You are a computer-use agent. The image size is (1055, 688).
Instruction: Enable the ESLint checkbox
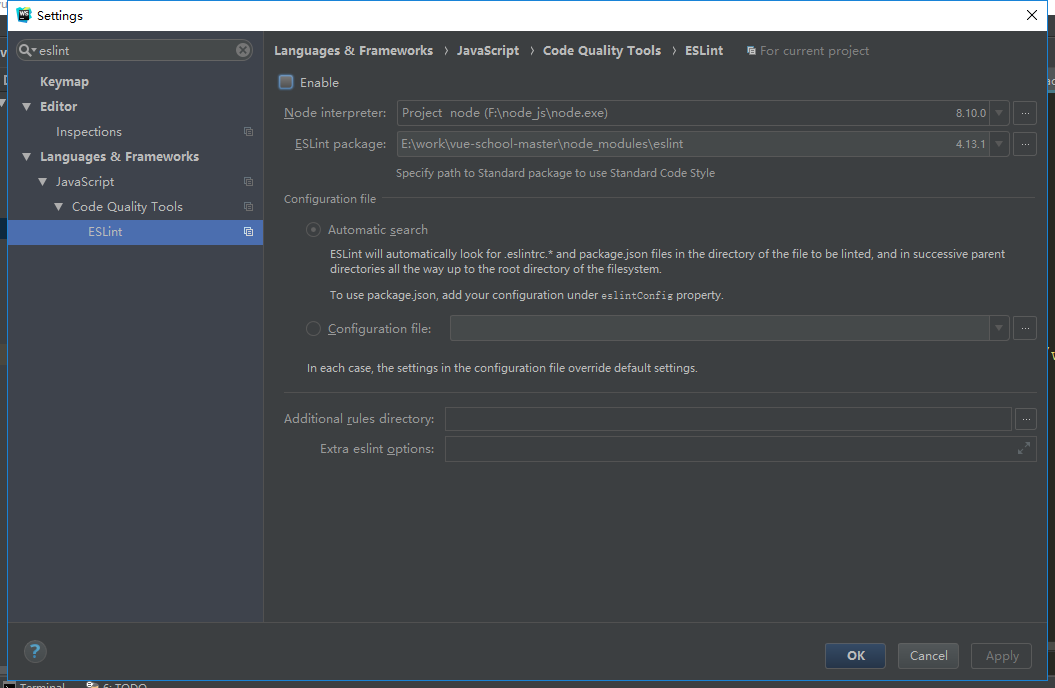pos(286,82)
